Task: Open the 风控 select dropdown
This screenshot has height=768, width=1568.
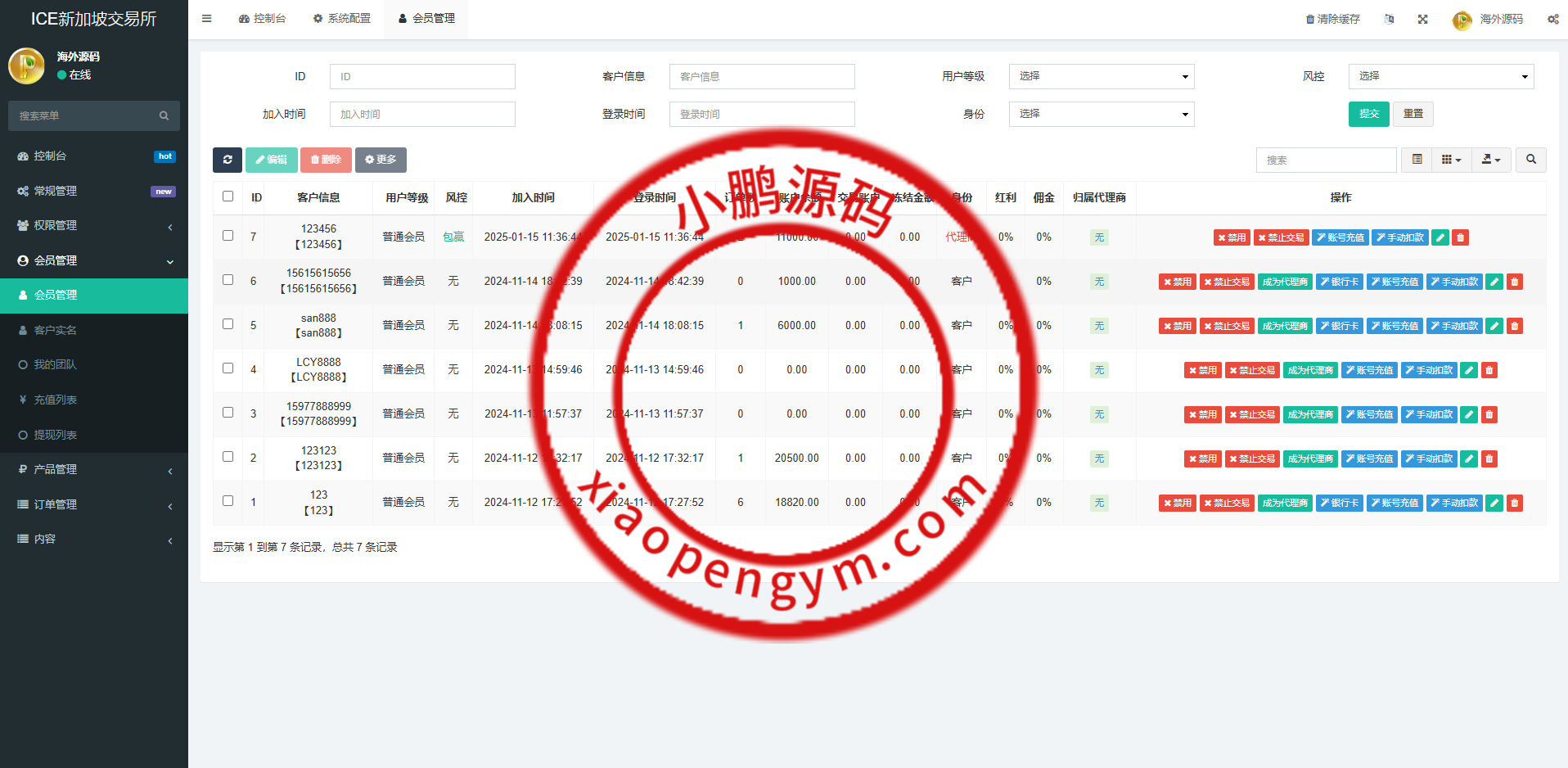Action: pyautogui.click(x=1440, y=76)
